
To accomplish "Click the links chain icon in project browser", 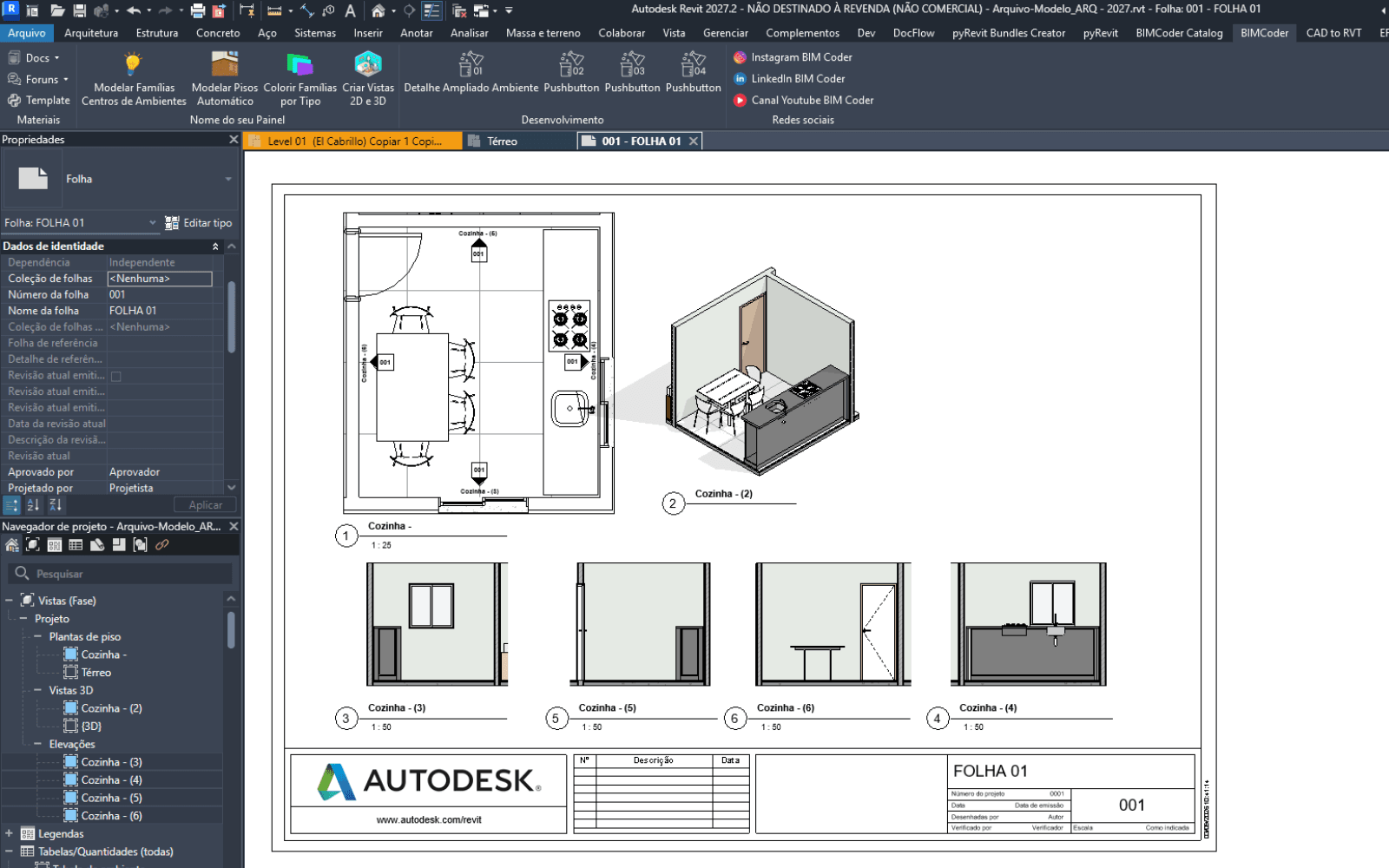I will pyautogui.click(x=161, y=545).
